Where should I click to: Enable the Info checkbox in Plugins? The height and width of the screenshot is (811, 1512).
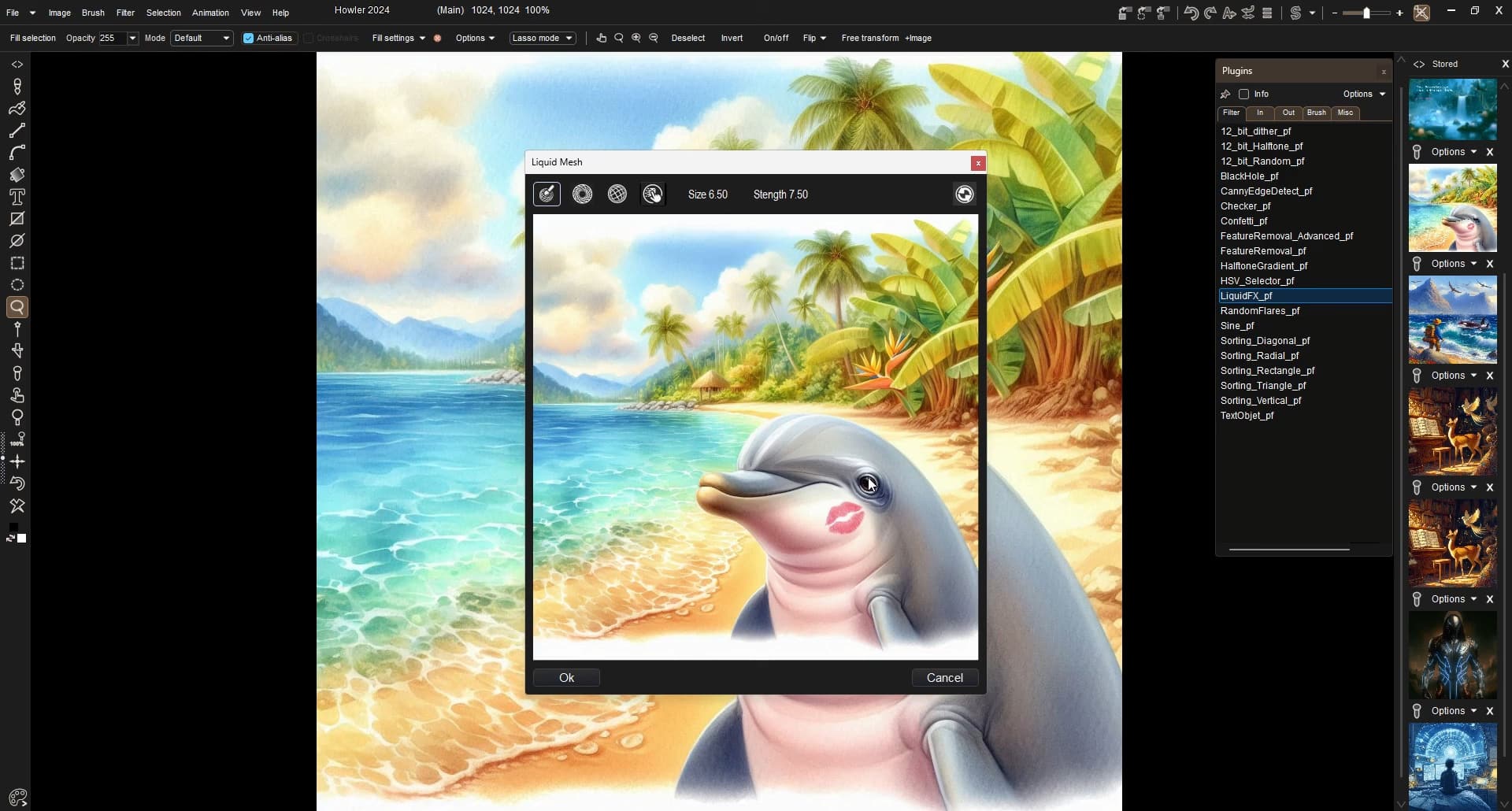coord(1244,94)
